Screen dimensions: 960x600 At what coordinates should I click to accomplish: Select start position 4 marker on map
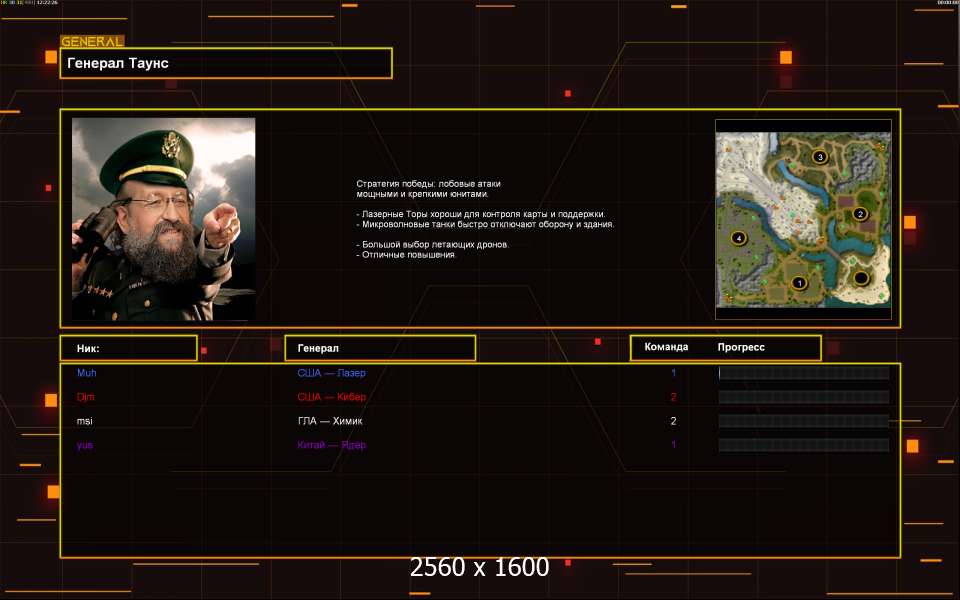739,238
